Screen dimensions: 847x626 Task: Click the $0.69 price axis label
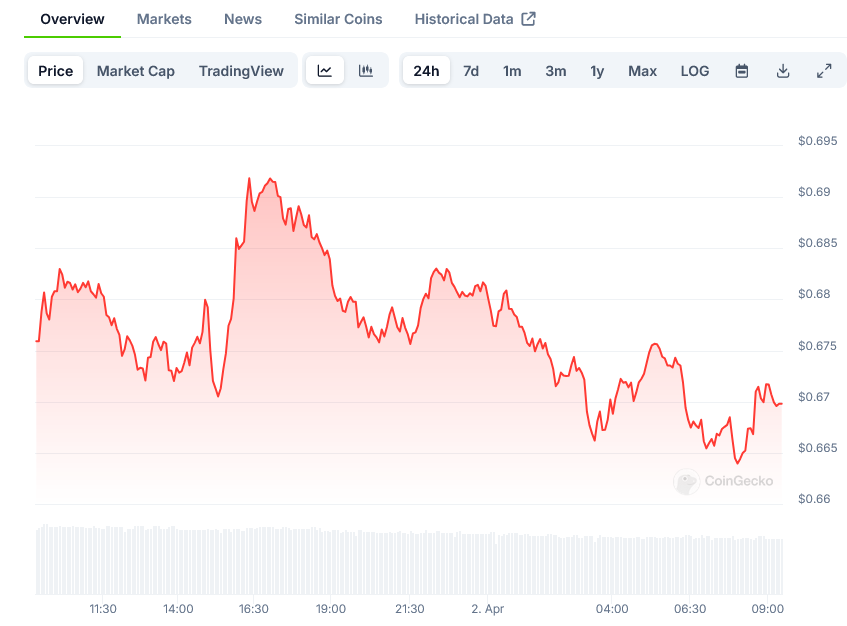tap(814, 192)
